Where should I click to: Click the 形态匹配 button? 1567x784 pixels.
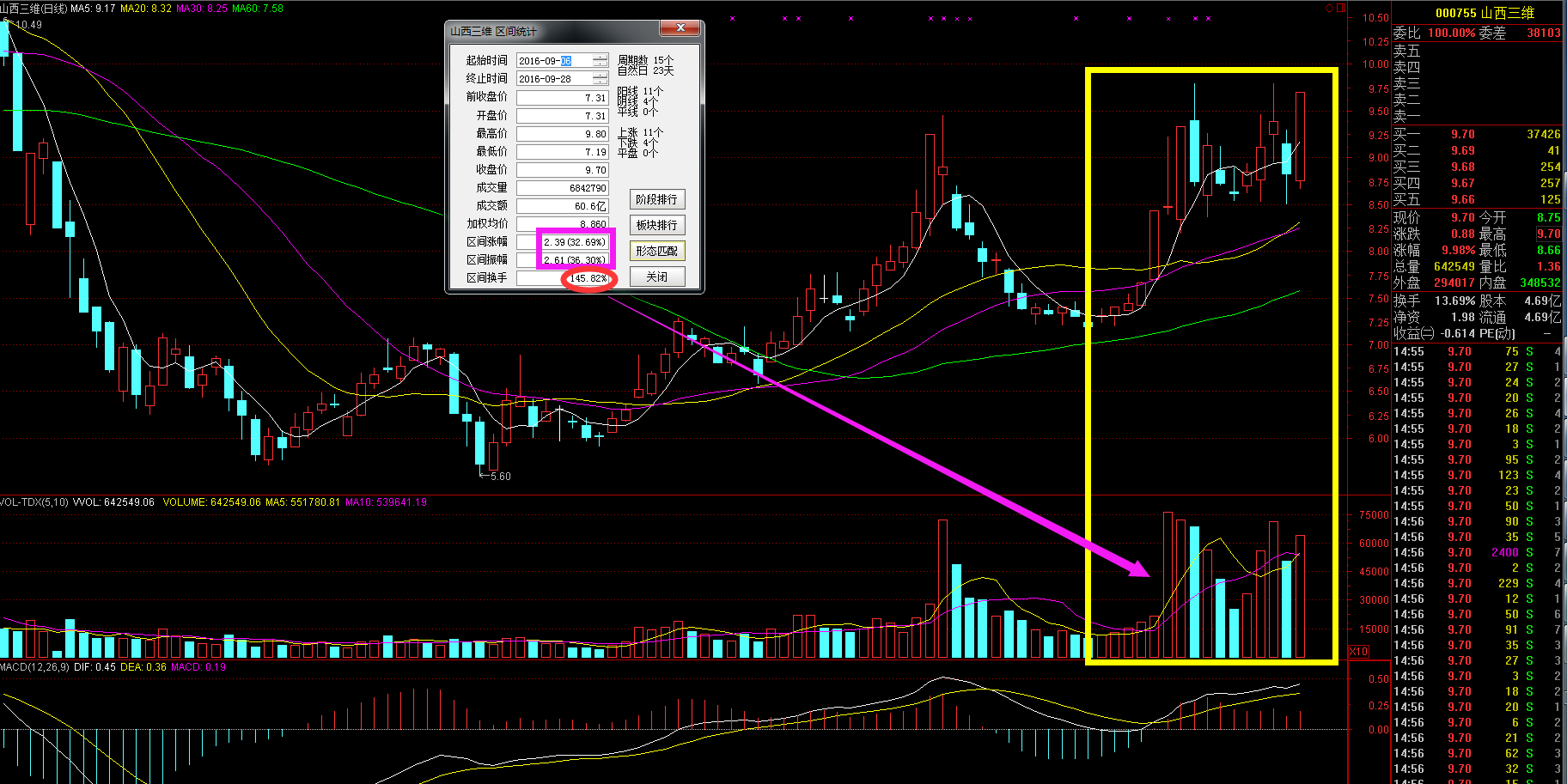[x=656, y=251]
